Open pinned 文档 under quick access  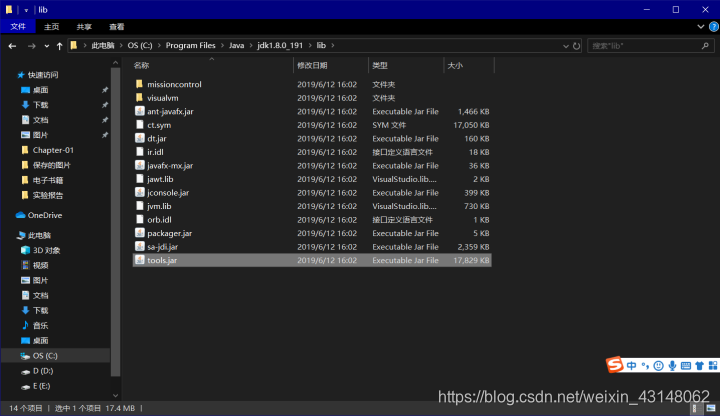[x=40, y=120]
